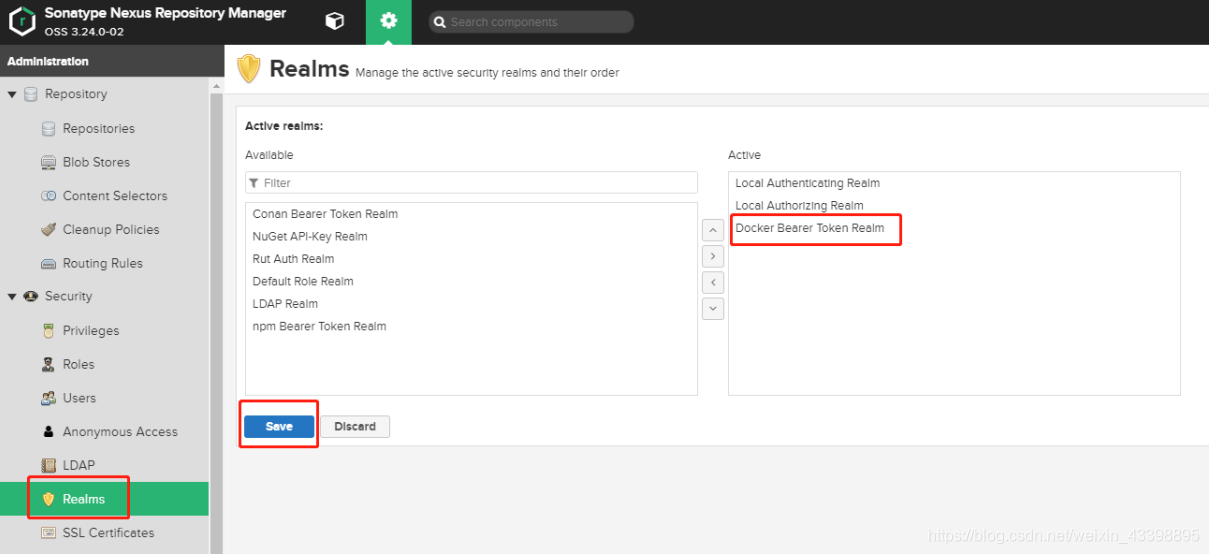Open the Administration gear icon
Screen dimensions: 1209x554
(x=388, y=21)
